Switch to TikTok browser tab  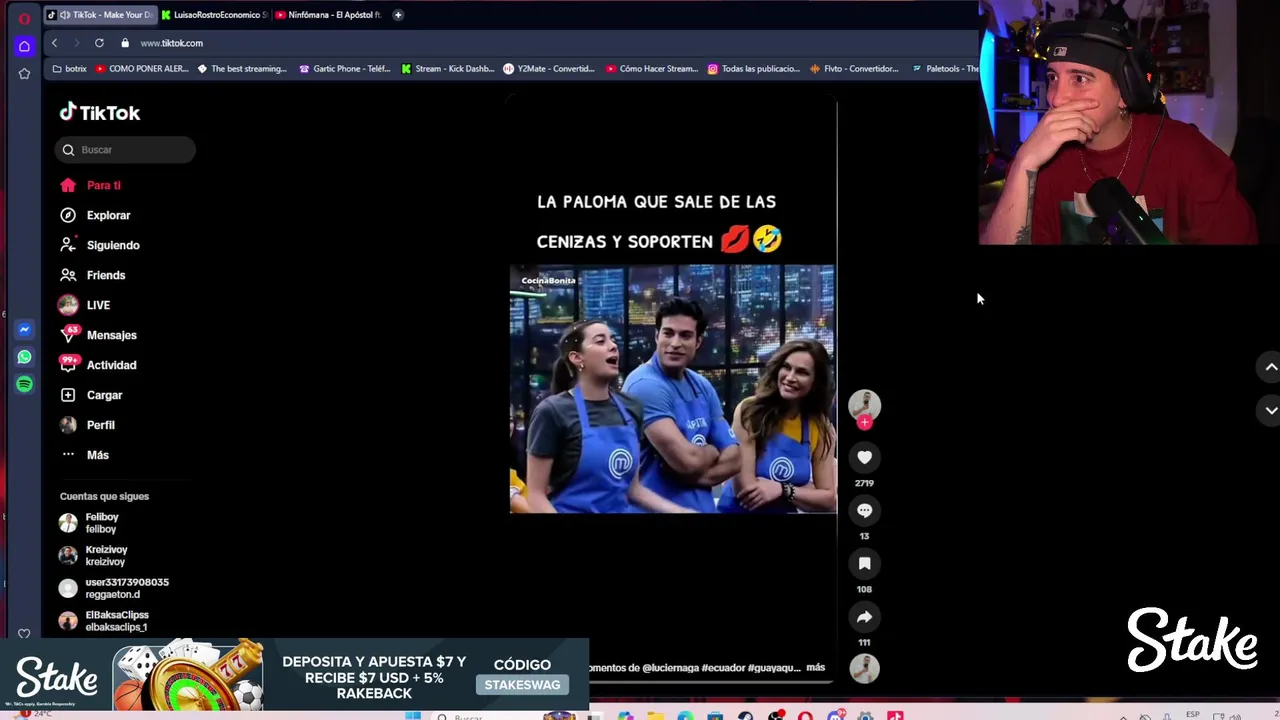(x=100, y=15)
